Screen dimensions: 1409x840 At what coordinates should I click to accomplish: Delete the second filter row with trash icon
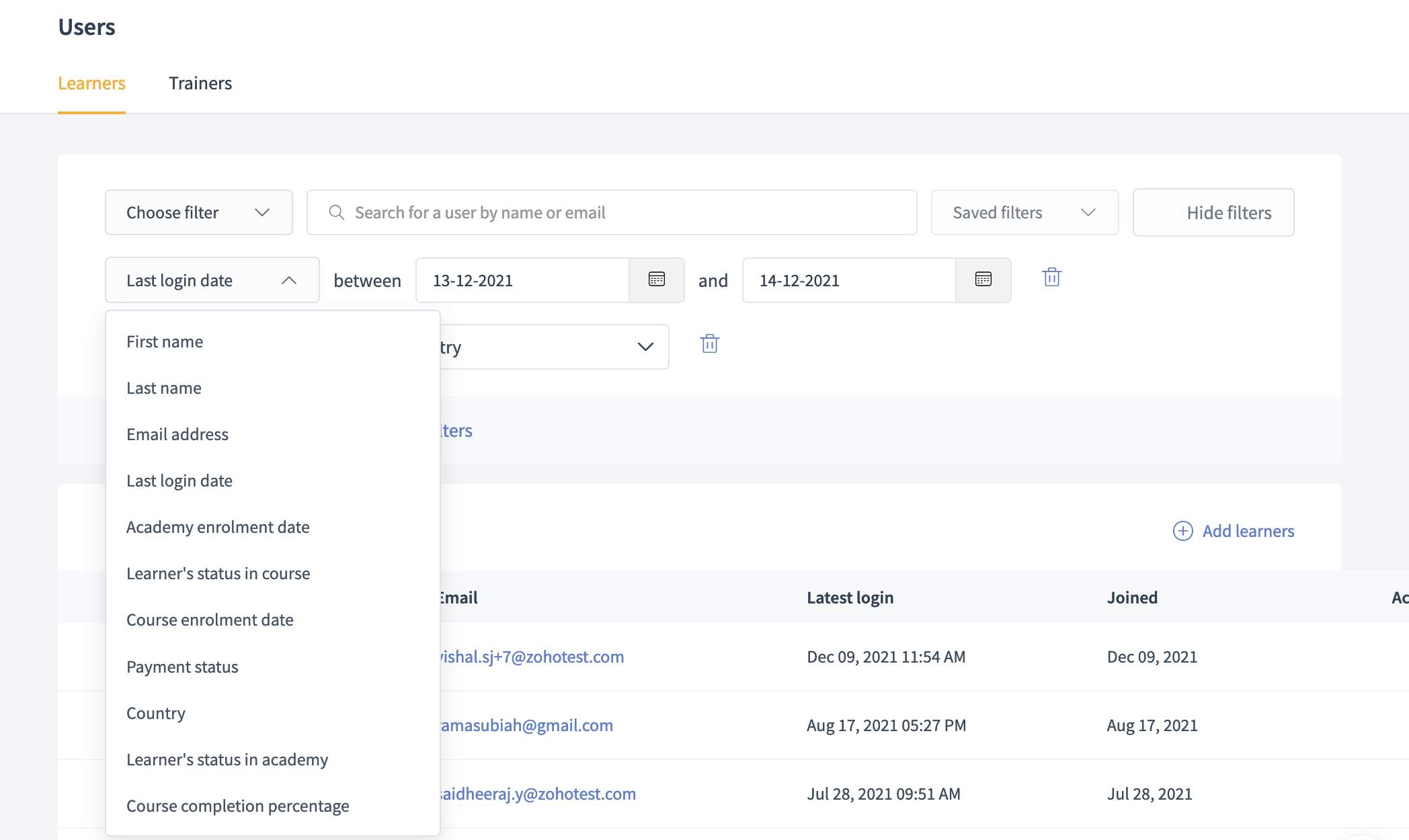709,344
